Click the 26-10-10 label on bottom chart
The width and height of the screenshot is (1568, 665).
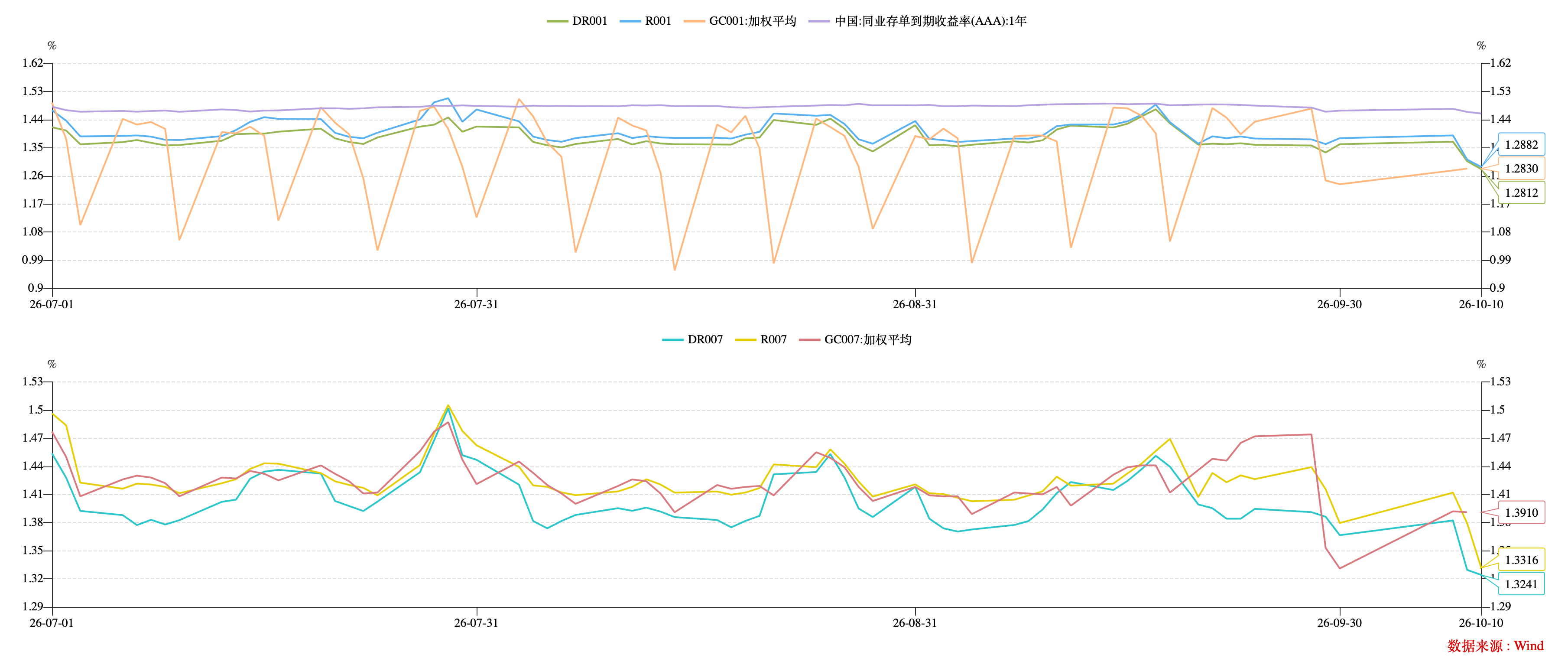click(1481, 623)
